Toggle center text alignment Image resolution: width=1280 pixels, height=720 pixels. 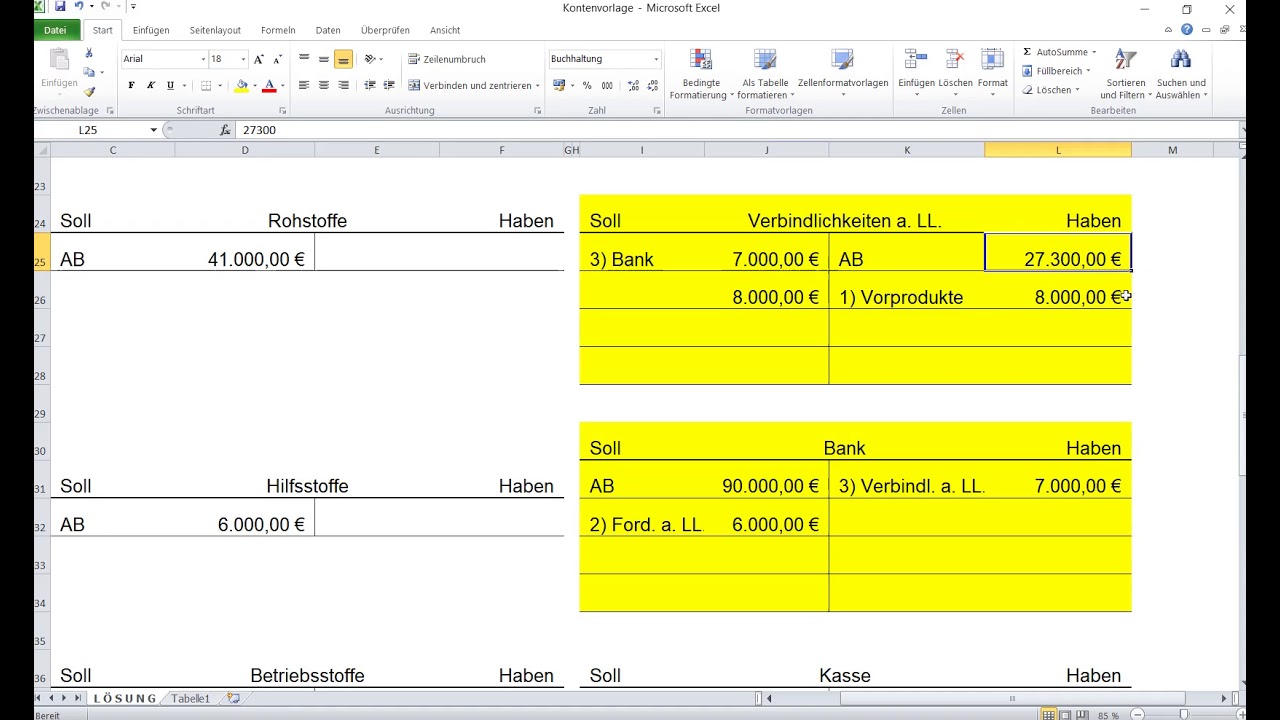(324, 85)
